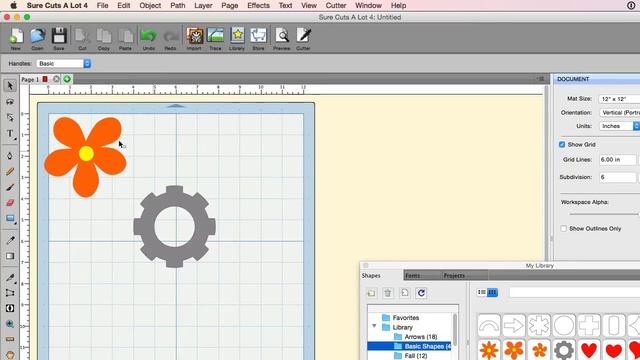The image size is (640, 360).
Task: Select the arrow Selection tool
Action: click(10, 86)
